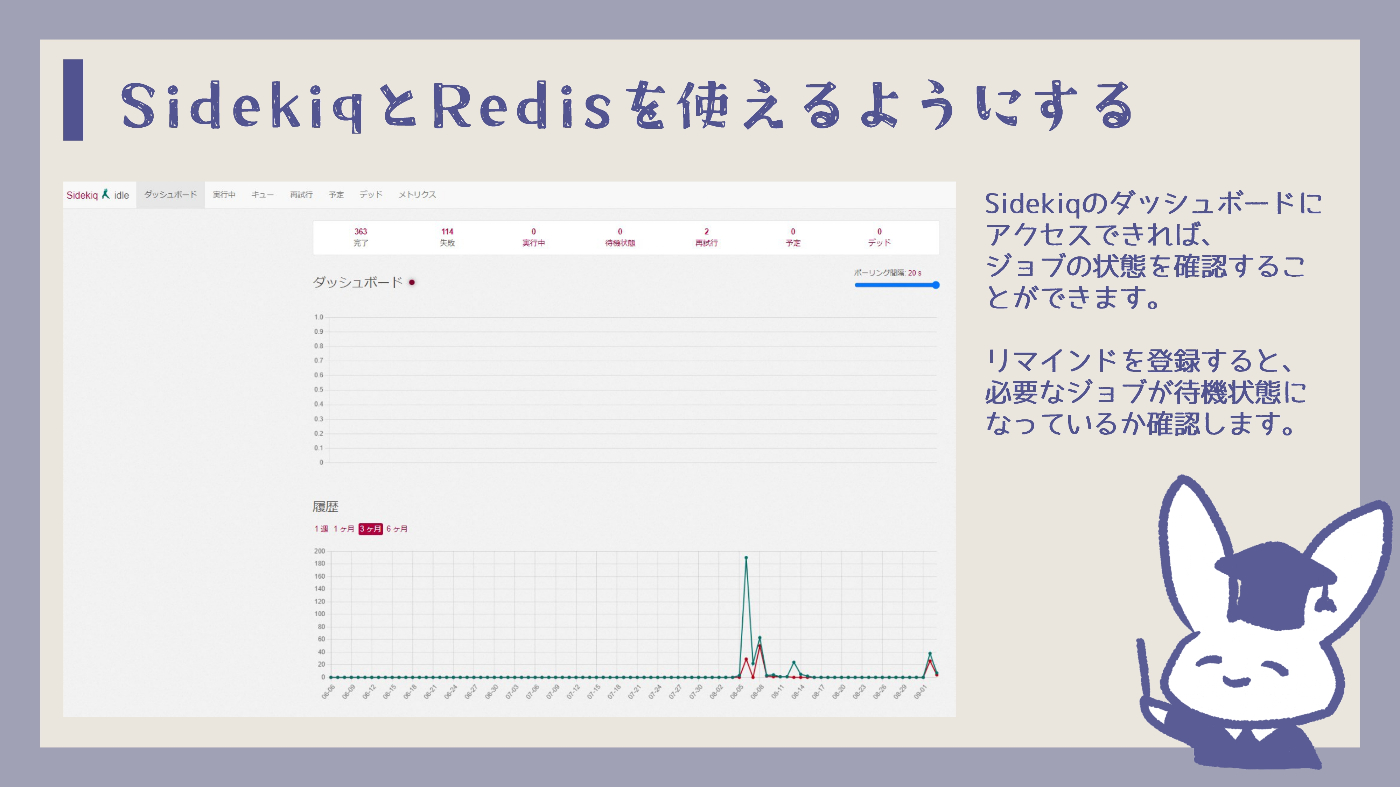Image resolution: width=1400 pixels, height=787 pixels.
Task: Select the highlighted 3 ヶ月 history range
Action: pyautogui.click(x=371, y=529)
